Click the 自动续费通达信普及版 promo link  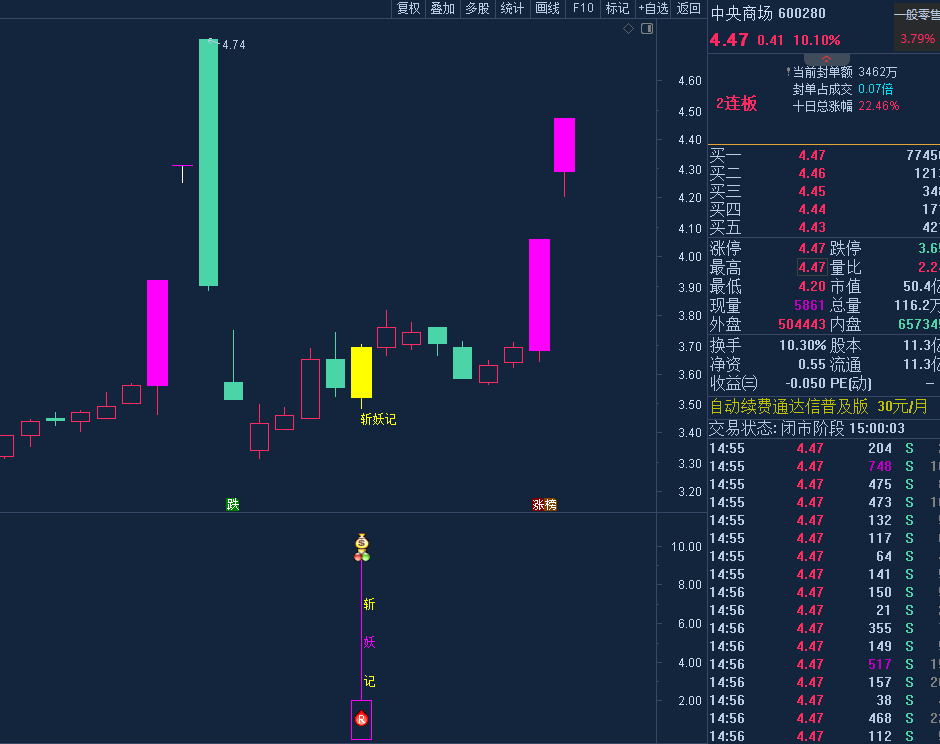789,407
